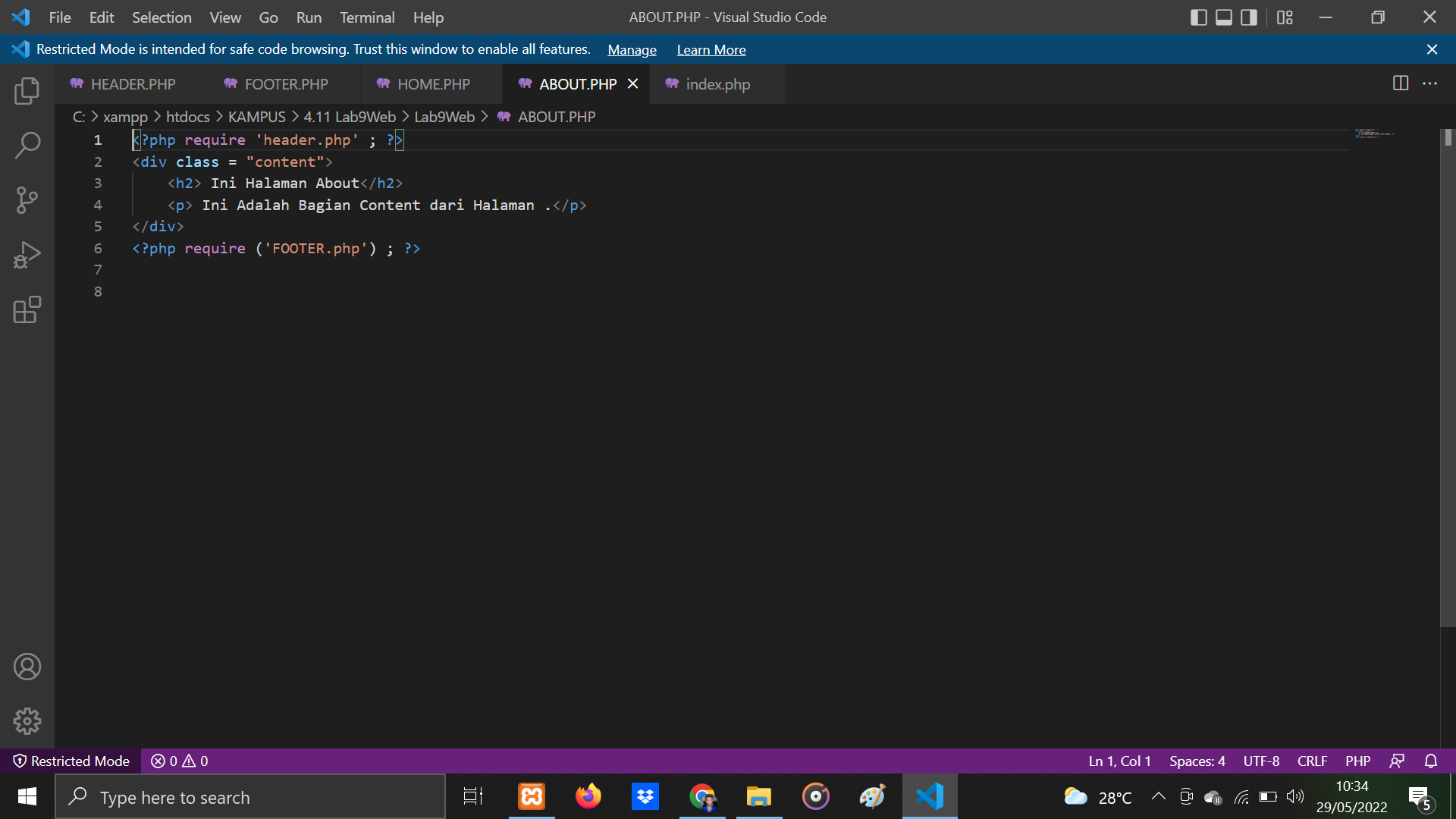Toggle the Secondary Side Bar
Image resolution: width=1456 pixels, height=819 pixels.
pos(1248,17)
